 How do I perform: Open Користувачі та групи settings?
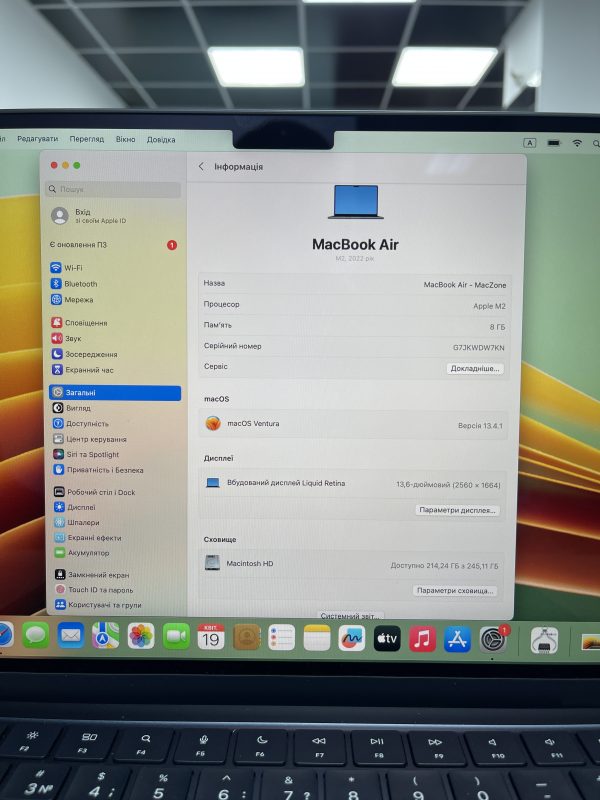point(98,605)
